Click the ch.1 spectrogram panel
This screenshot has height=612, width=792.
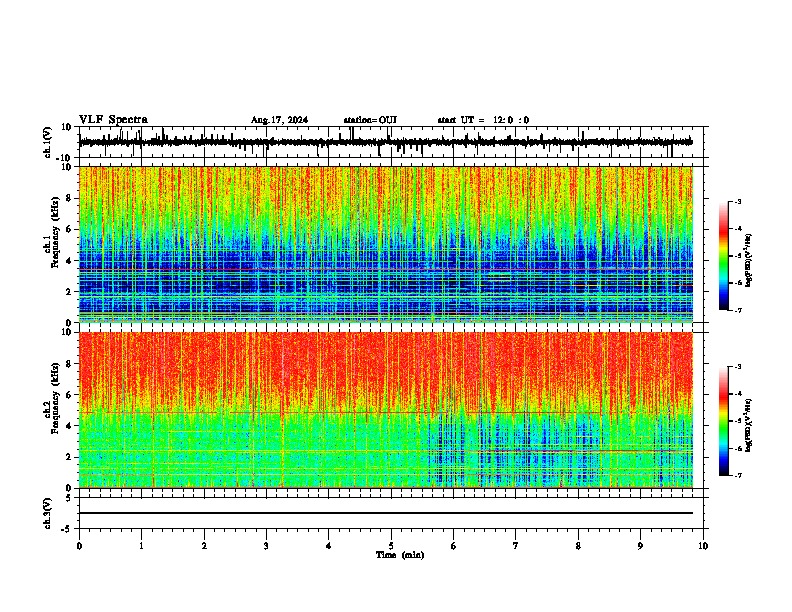386,244
